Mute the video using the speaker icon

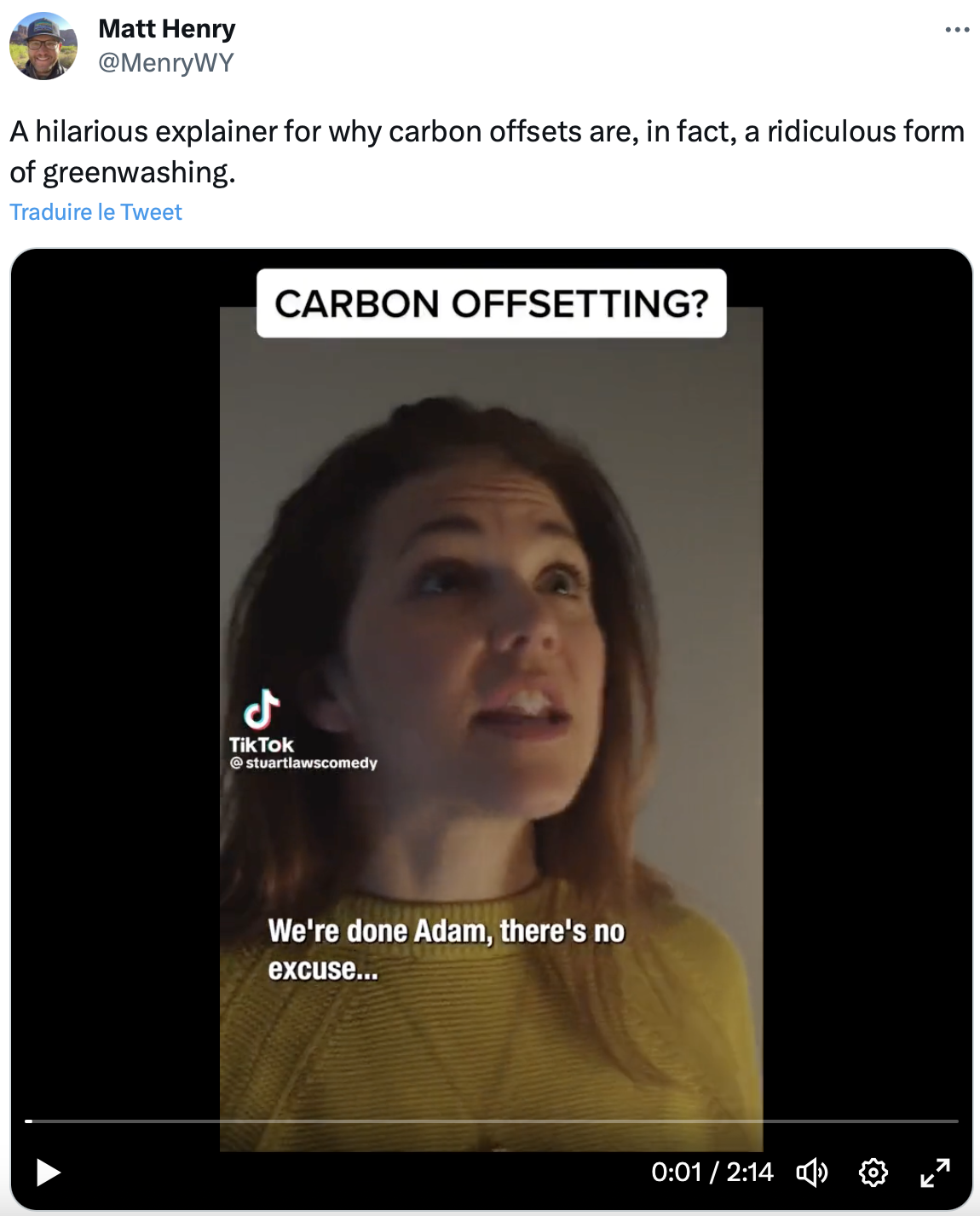(811, 1173)
